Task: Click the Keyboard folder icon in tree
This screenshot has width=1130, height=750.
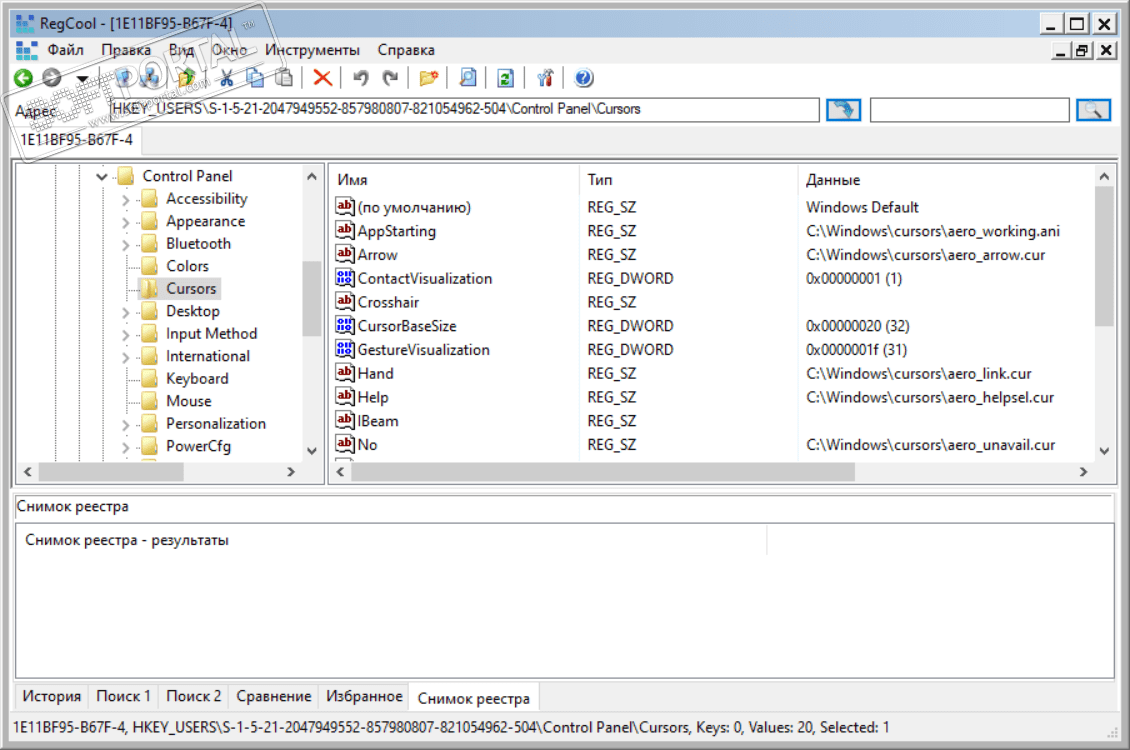Action: coord(149,378)
